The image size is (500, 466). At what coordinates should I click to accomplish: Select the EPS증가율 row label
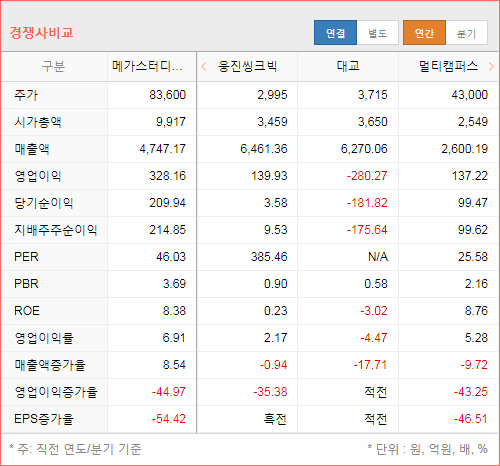44,419
